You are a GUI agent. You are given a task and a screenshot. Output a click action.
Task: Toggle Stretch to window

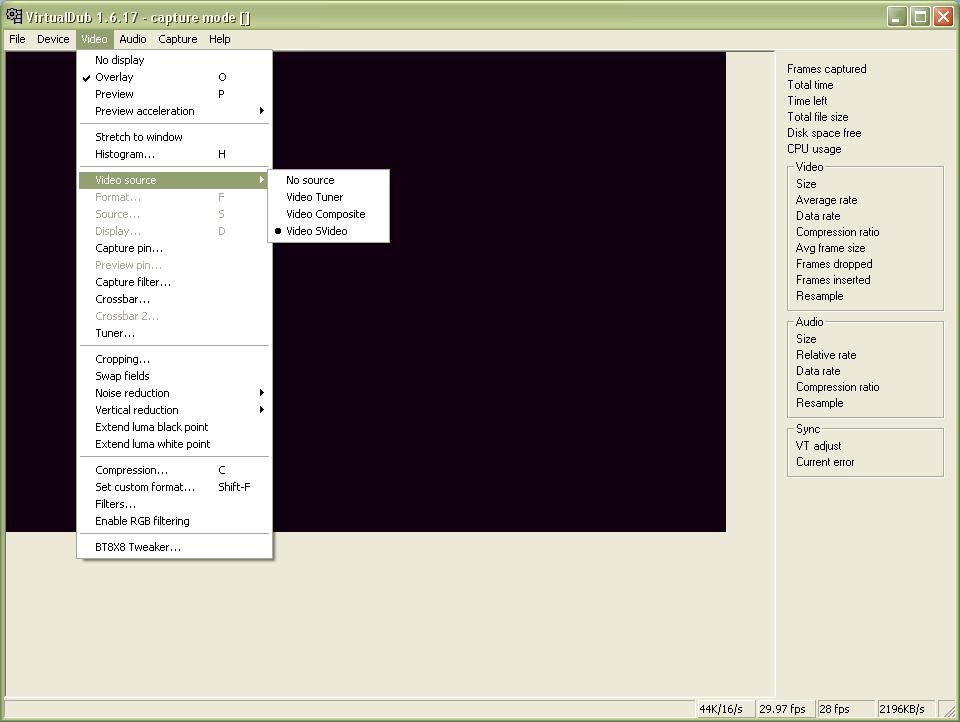pos(174,137)
